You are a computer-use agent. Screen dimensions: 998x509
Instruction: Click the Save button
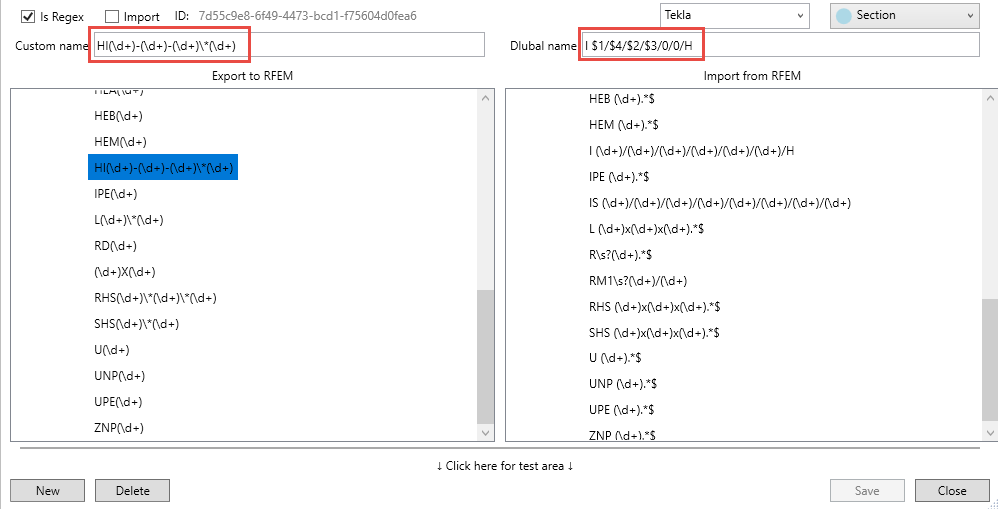[867, 491]
